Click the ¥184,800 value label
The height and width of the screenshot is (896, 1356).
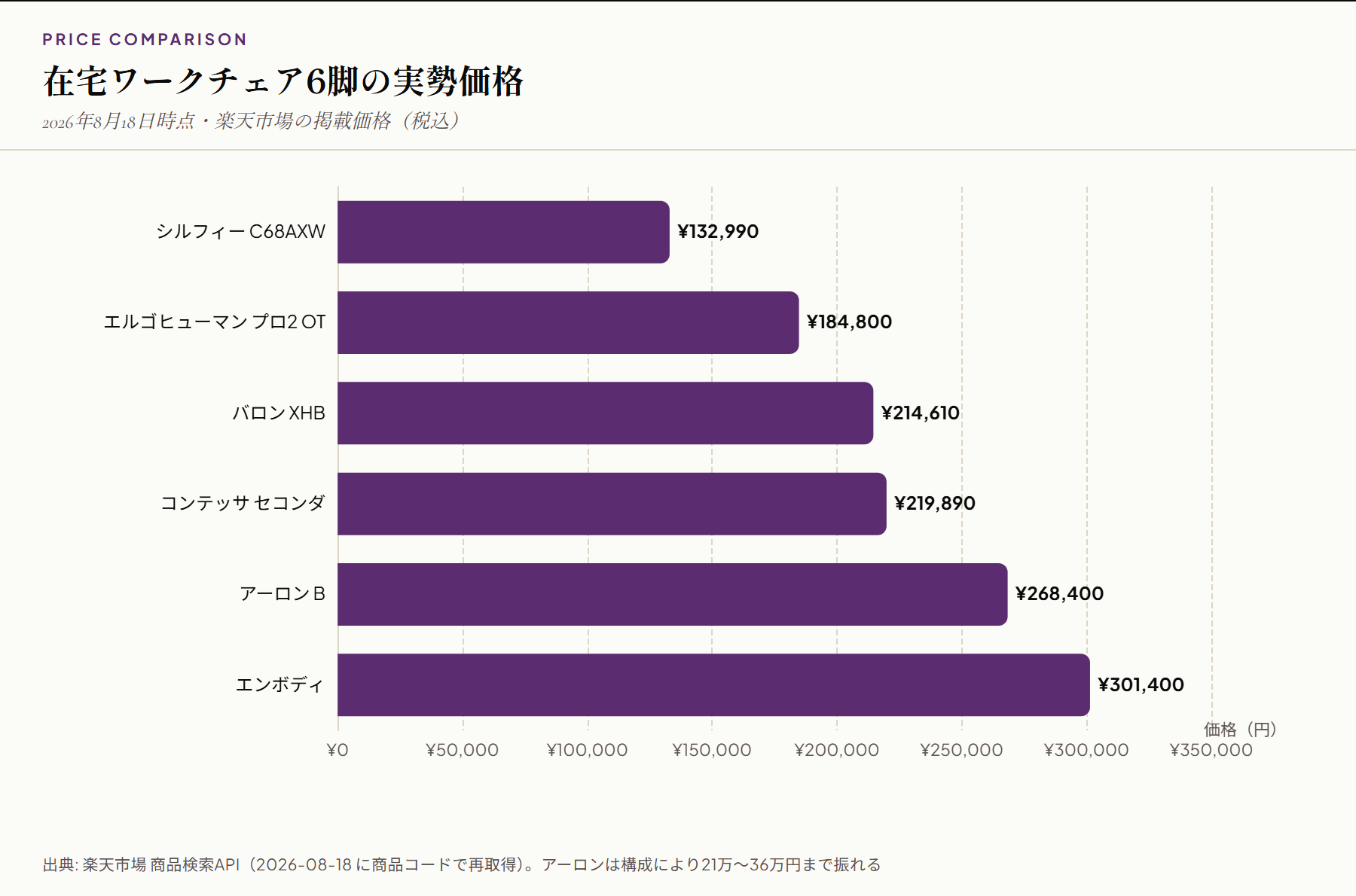849,322
